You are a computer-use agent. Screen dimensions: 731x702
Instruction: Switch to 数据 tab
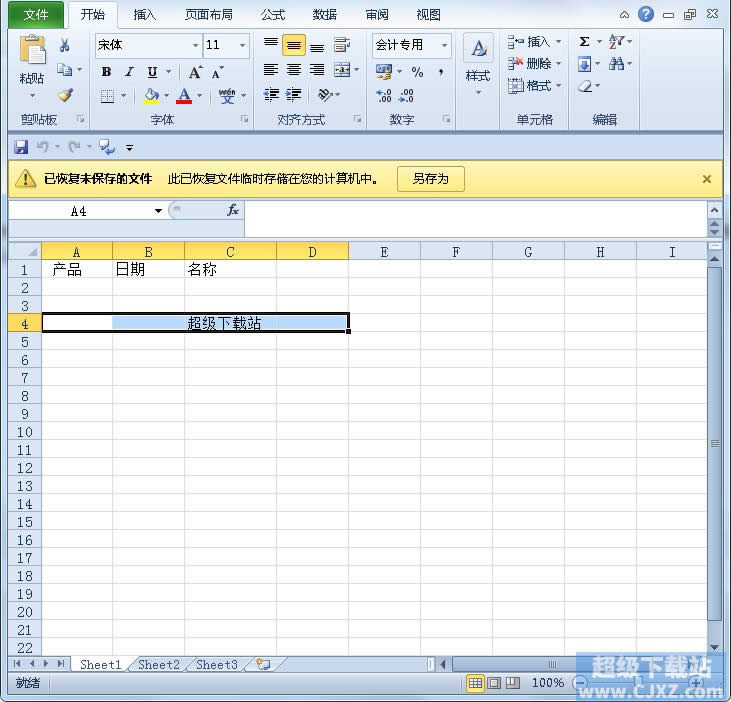tap(324, 15)
